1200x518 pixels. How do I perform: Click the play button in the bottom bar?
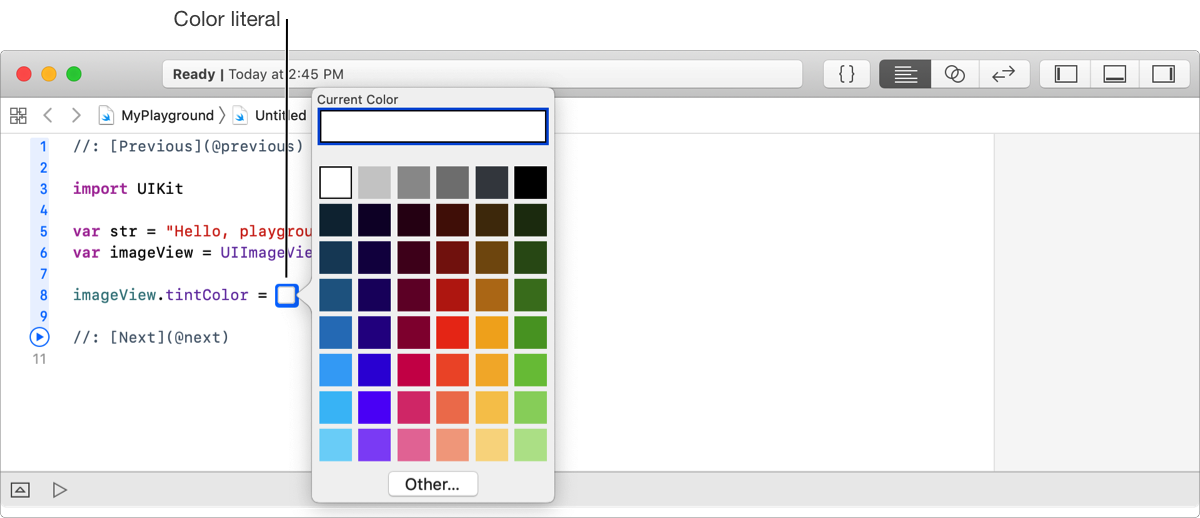coord(60,489)
